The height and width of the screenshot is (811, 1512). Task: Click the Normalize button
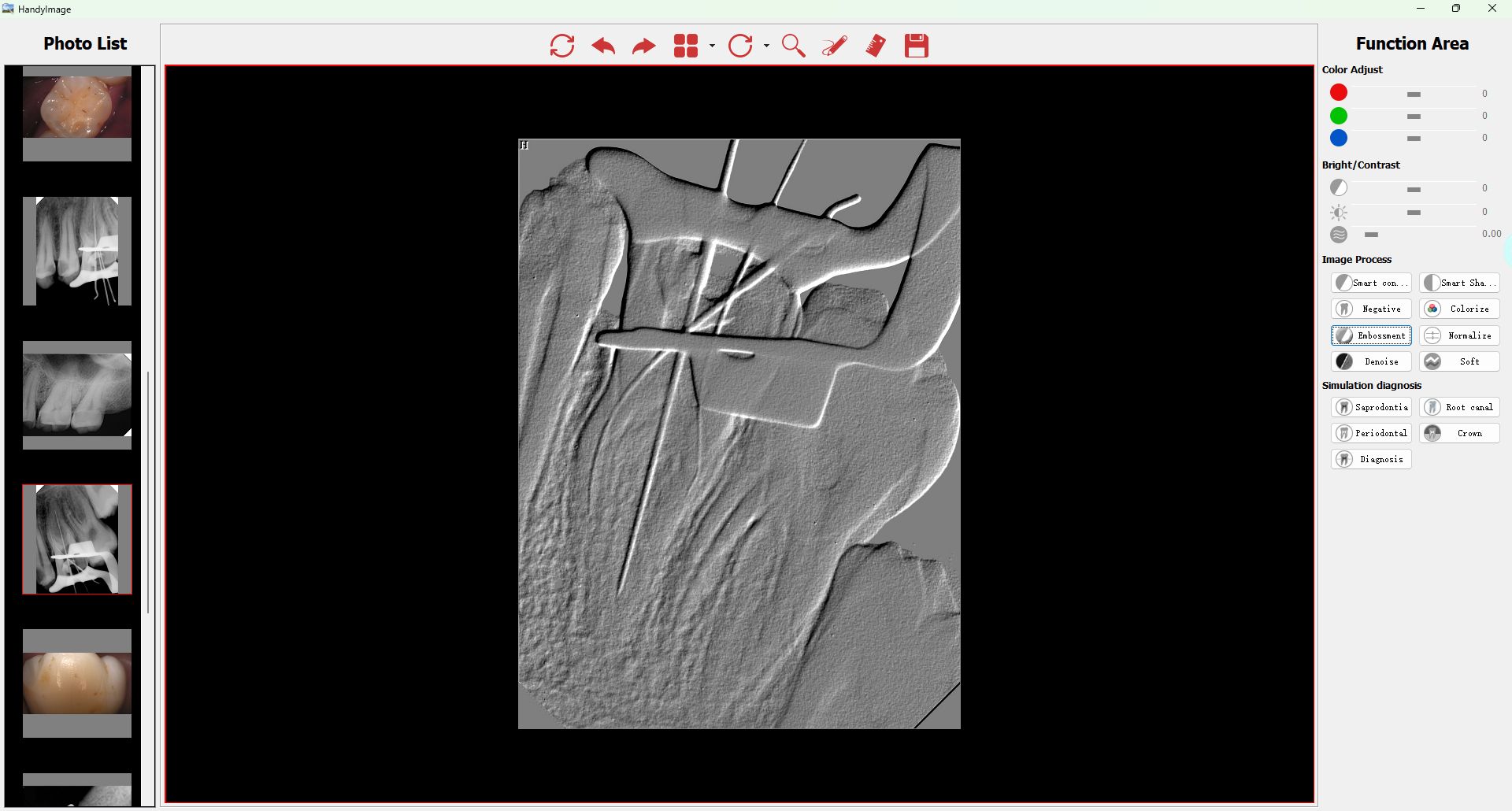click(x=1459, y=335)
